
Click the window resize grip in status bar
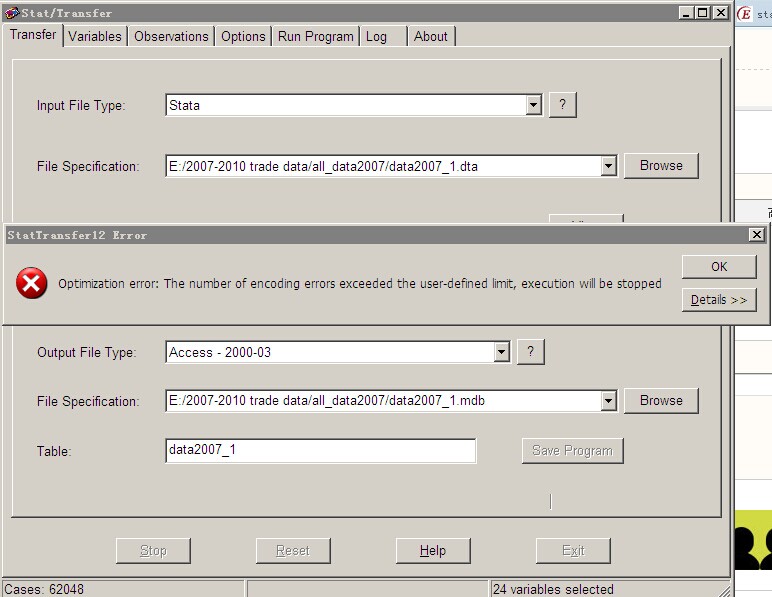pyautogui.click(x=725, y=590)
